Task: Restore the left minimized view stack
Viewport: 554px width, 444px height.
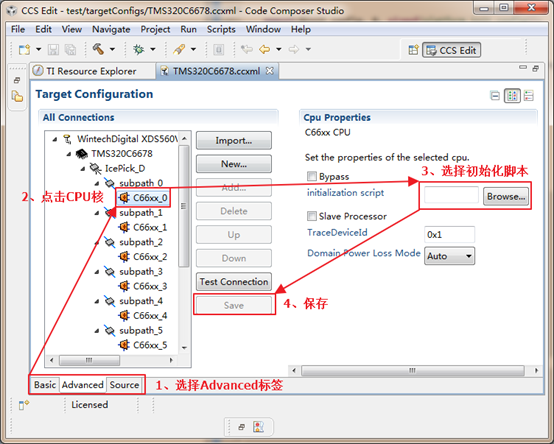Action: point(17,81)
